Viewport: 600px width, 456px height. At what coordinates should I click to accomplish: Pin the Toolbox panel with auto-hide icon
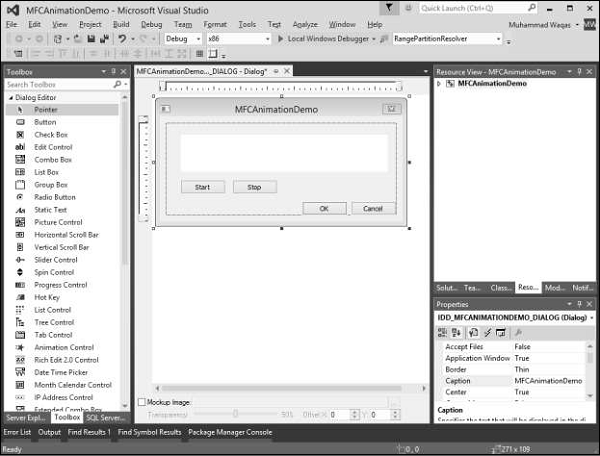[x=114, y=72]
